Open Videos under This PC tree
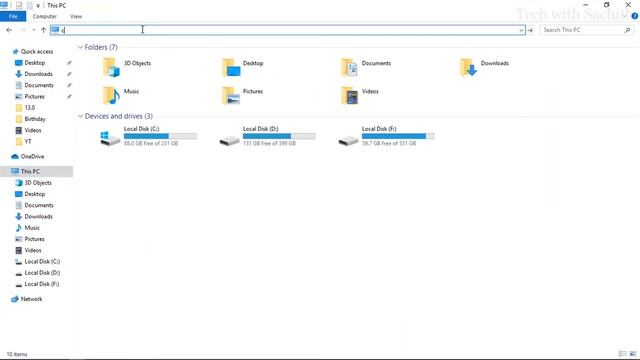Screen dimensions: 640x360 point(33,250)
